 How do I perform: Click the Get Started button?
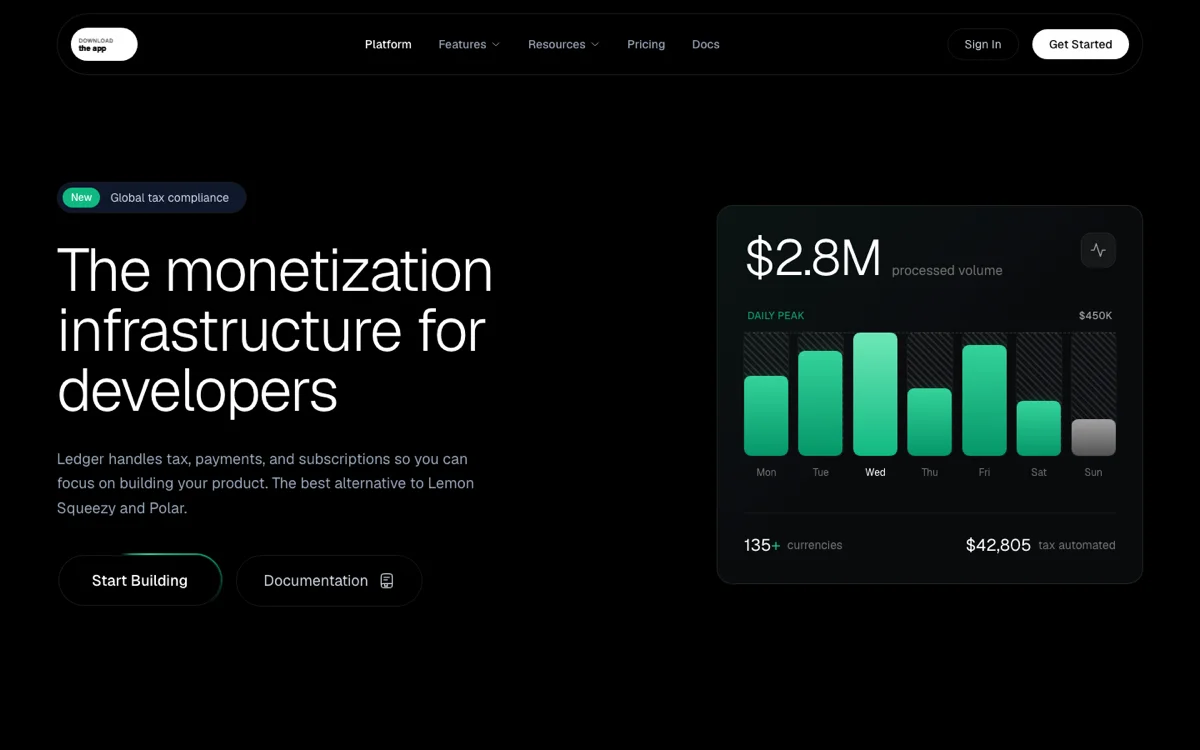[x=1080, y=44]
